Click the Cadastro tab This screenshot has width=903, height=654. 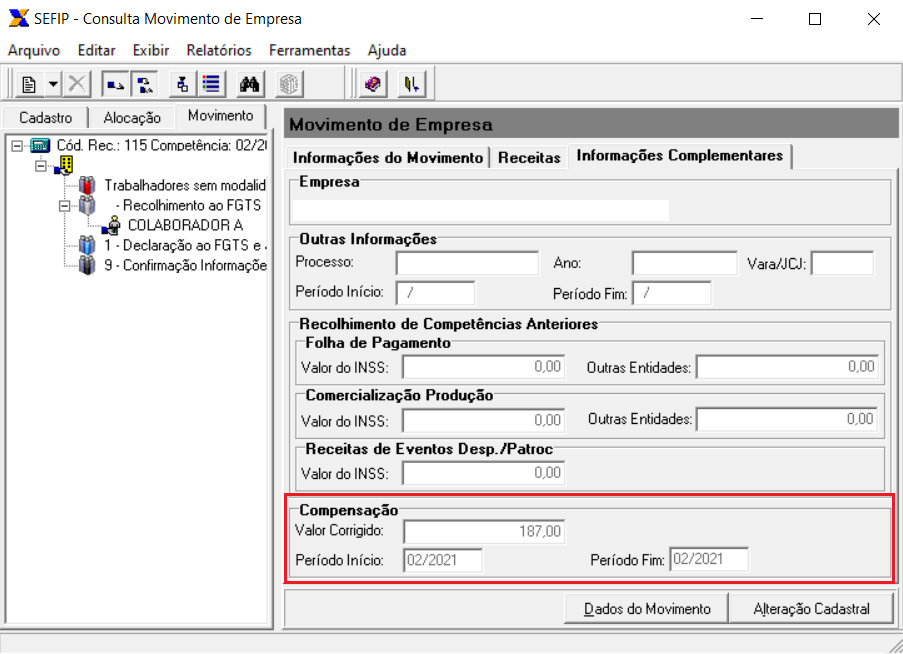44,117
